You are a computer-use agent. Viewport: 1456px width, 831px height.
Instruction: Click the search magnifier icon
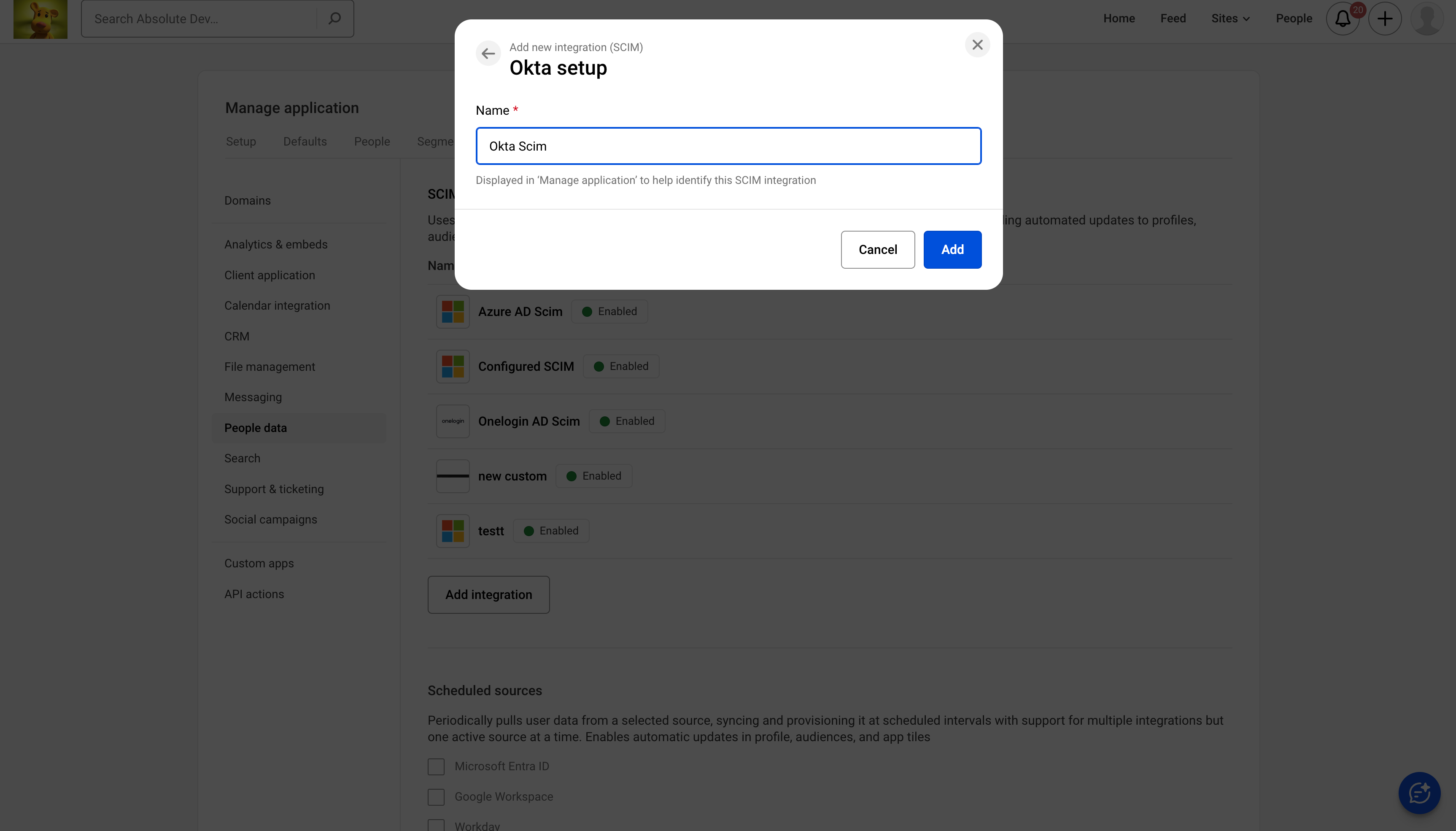[x=334, y=18]
